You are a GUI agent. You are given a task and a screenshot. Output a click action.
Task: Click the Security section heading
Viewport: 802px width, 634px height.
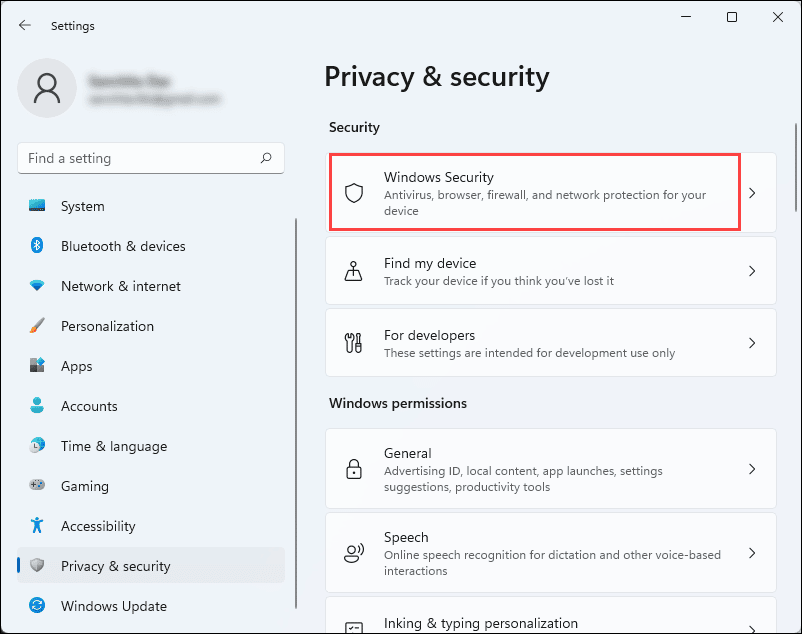coord(354,127)
